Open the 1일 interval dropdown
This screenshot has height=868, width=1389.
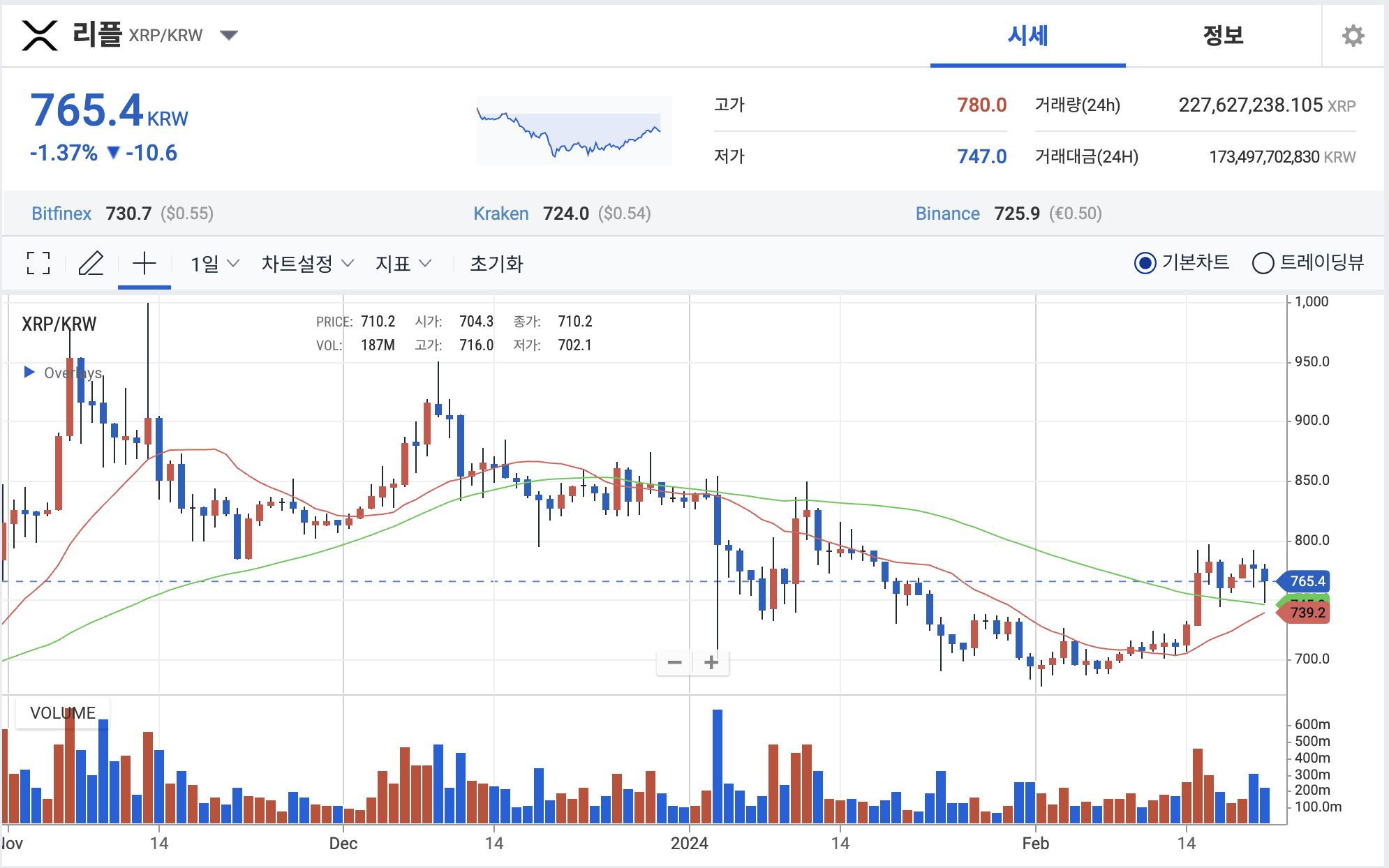pyautogui.click(x=215, y=264)
